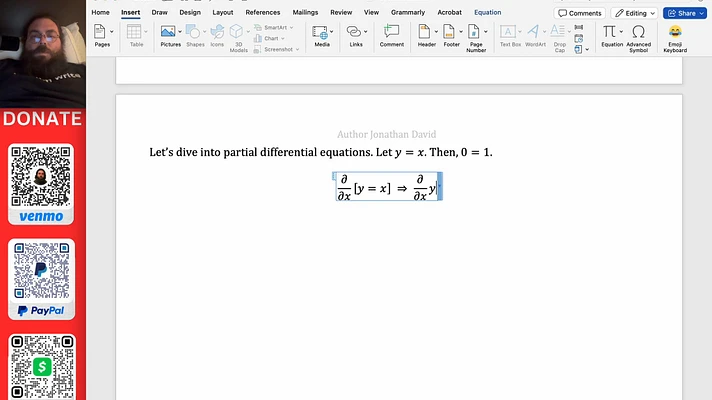Expand the SmartArt dropdown arrow
The image size is (712, 400).
click(x=292, y=28)
